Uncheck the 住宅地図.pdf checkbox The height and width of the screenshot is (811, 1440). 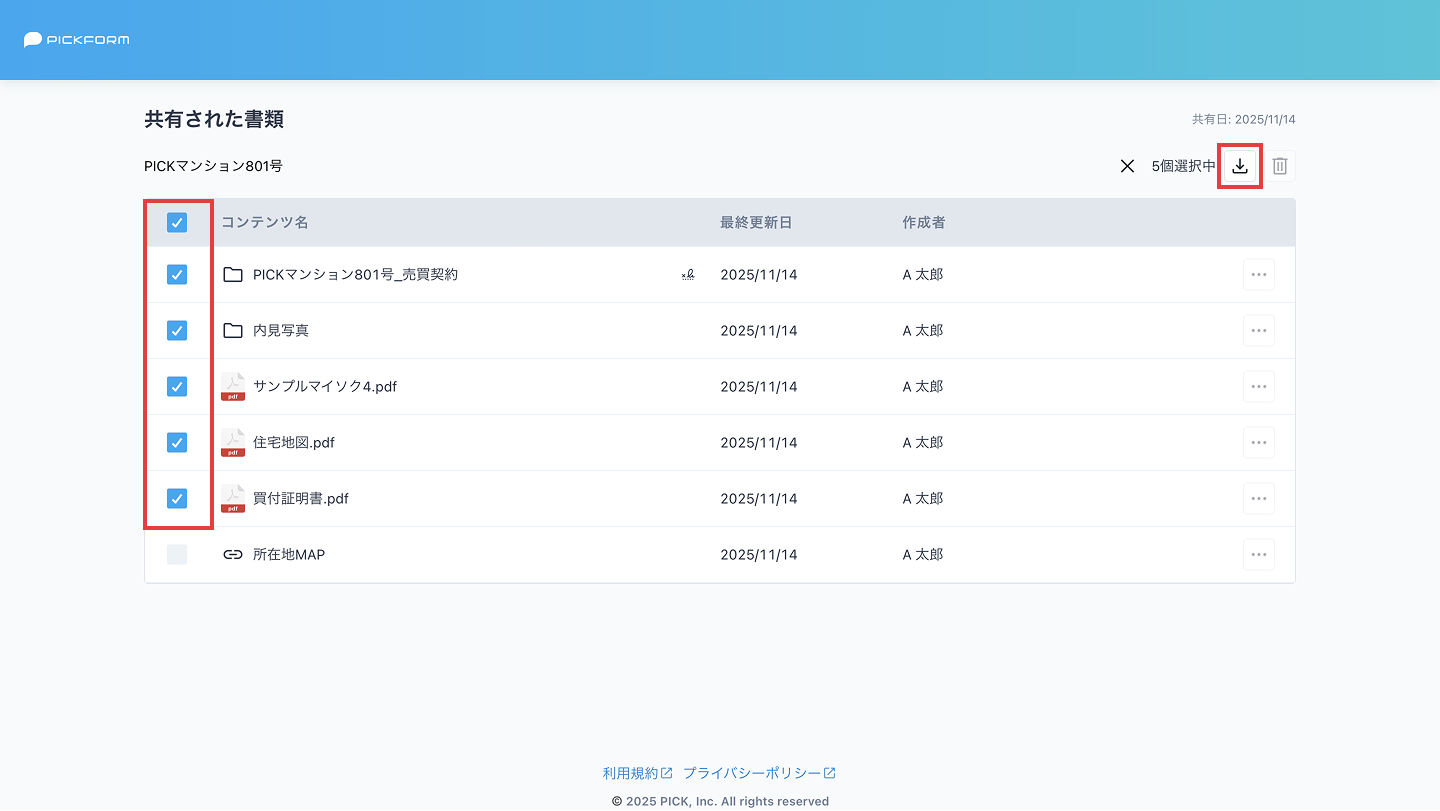pyautogui.click(x=177, y=443)
